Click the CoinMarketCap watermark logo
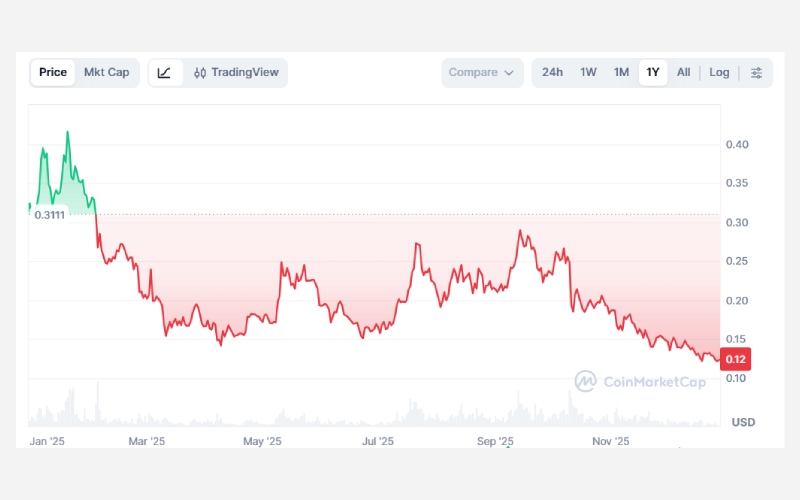Image resolution: width=800 pixels, height=500 pixels. coord(585,381)
